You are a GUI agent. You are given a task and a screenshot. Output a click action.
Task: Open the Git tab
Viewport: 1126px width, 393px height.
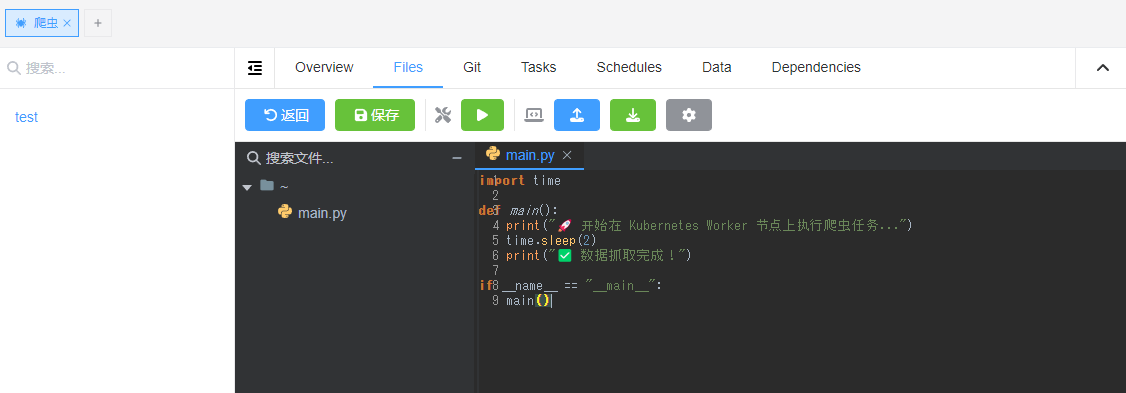tap(472, 68)
